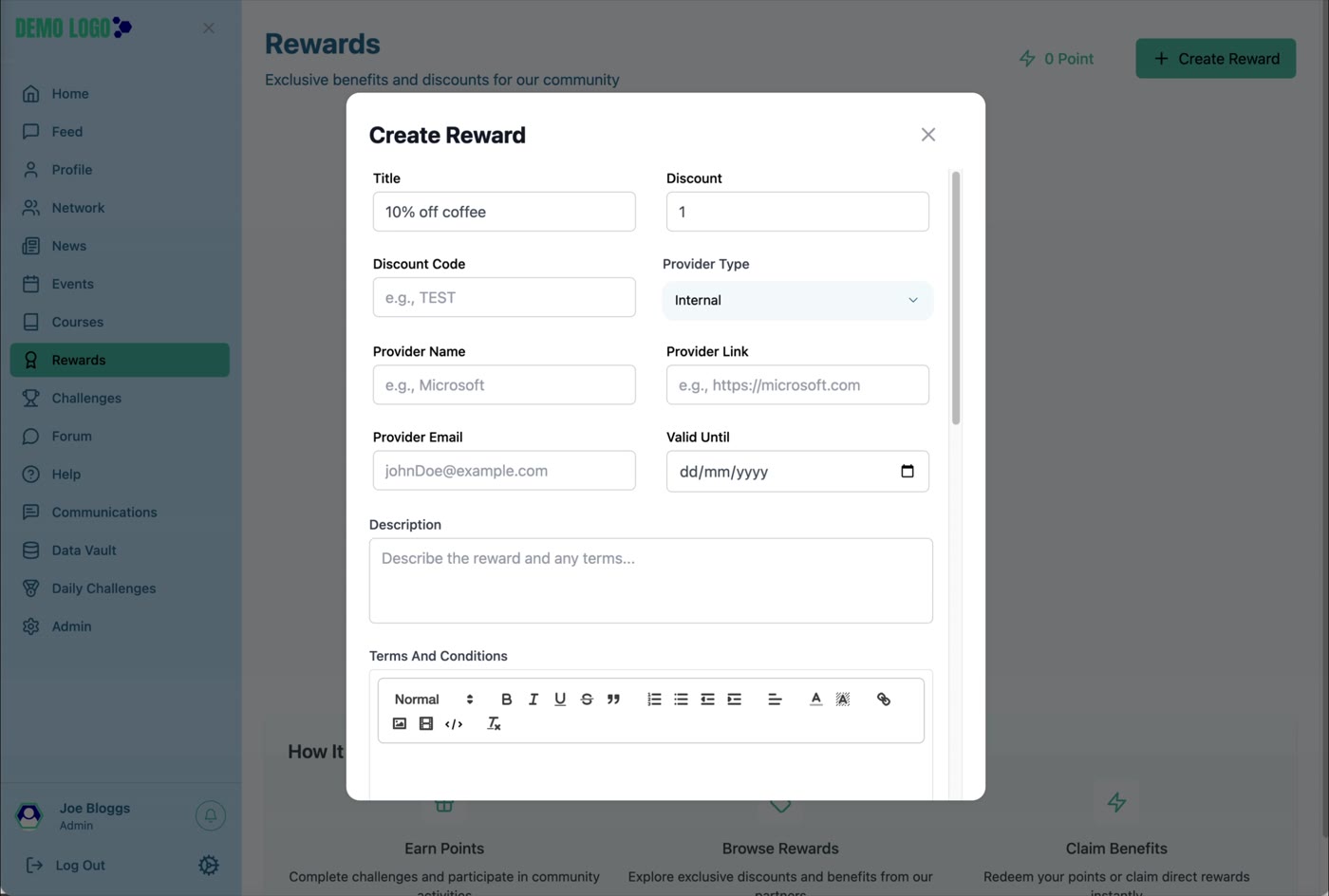Screen dimensions: 1329x896
Task: Click the "Earn Points" heading text
Action: pos(444,849)
